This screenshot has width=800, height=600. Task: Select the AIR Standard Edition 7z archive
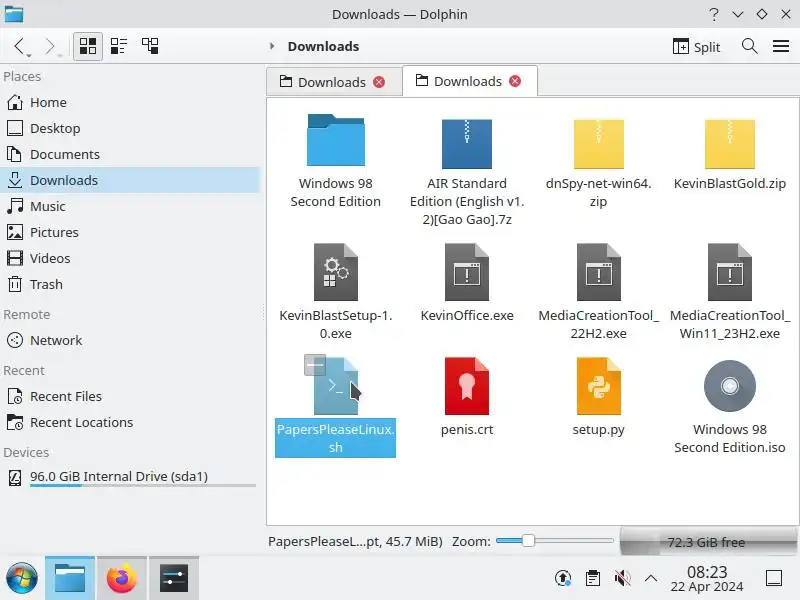[467, 171]
